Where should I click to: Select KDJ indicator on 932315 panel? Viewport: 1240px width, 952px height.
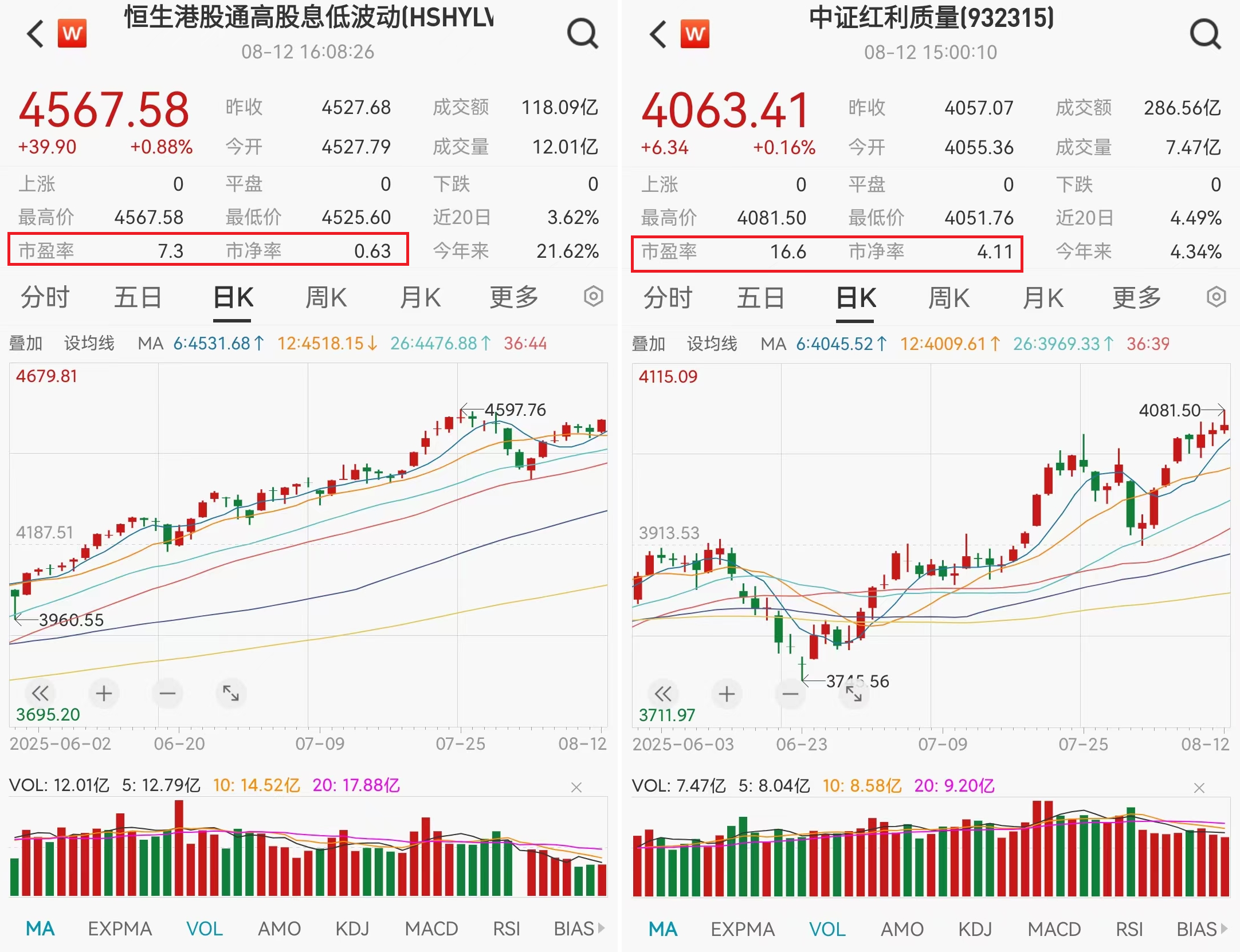click(x=975, y=929)
